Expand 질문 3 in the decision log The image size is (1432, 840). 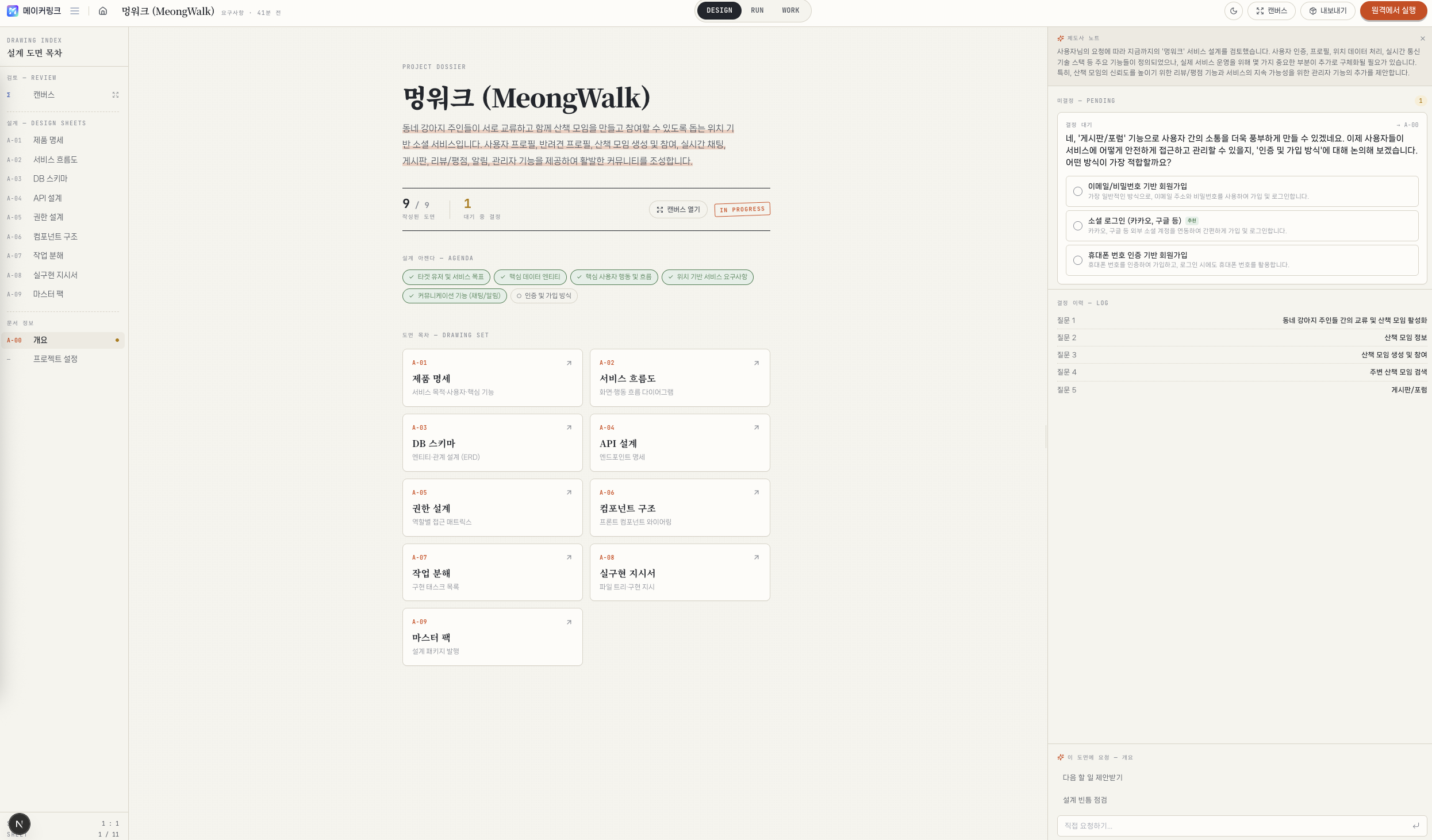tap(1242, 355)
